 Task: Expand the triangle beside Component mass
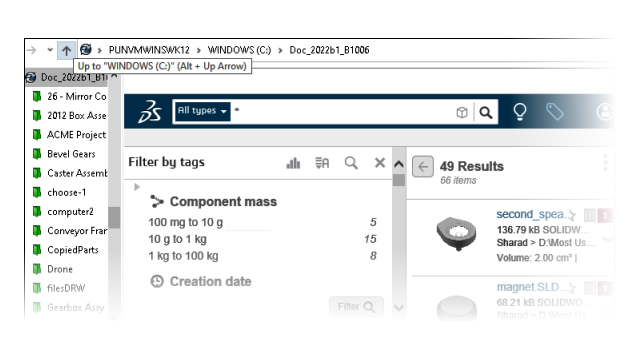click(x=137, y=187)
